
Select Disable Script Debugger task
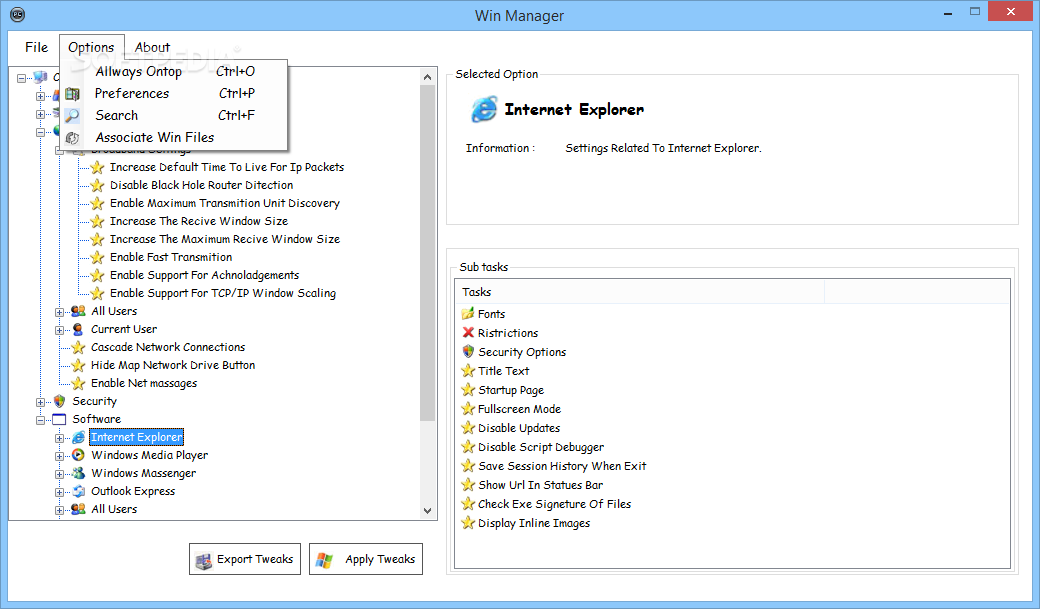541,446
